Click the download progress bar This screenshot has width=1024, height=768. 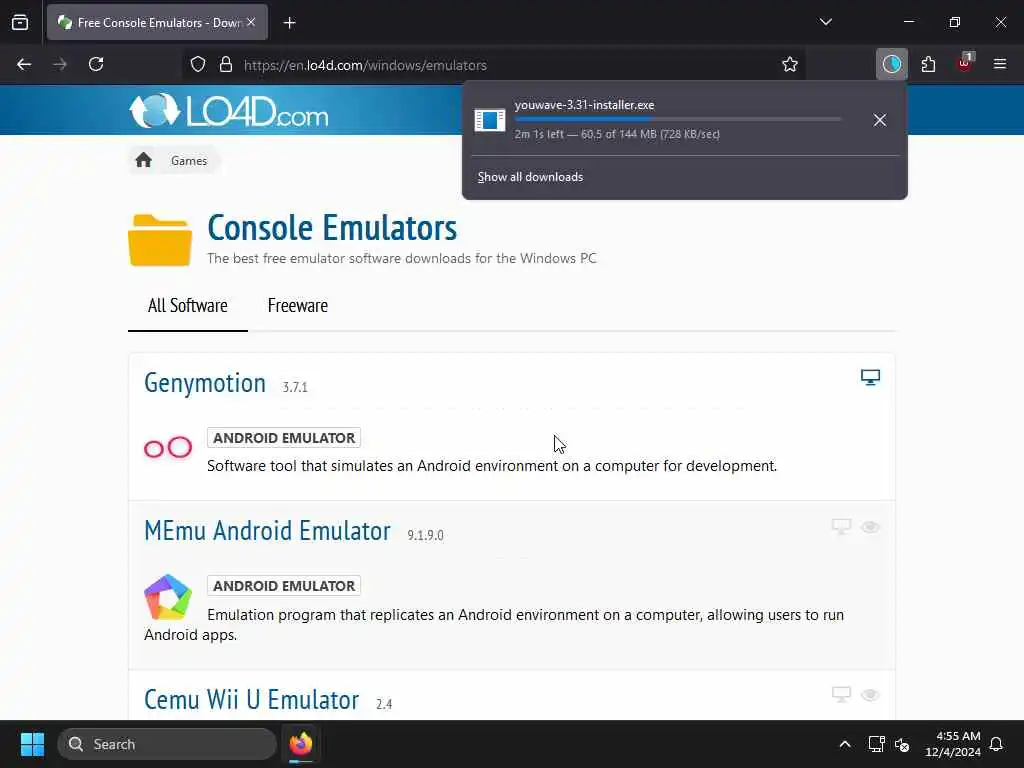pos(678,120)
